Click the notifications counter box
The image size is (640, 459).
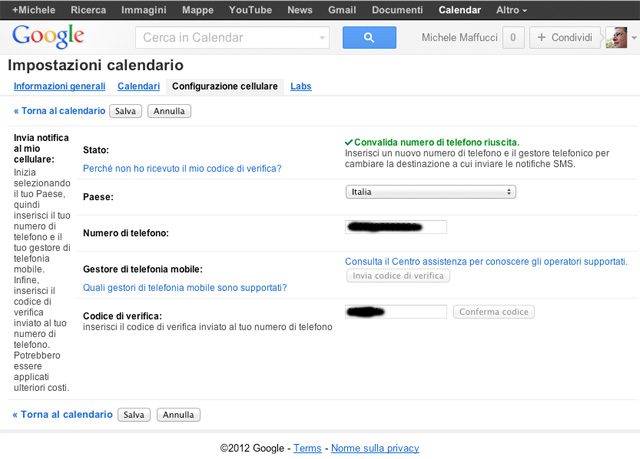click(x=513, y=38)
